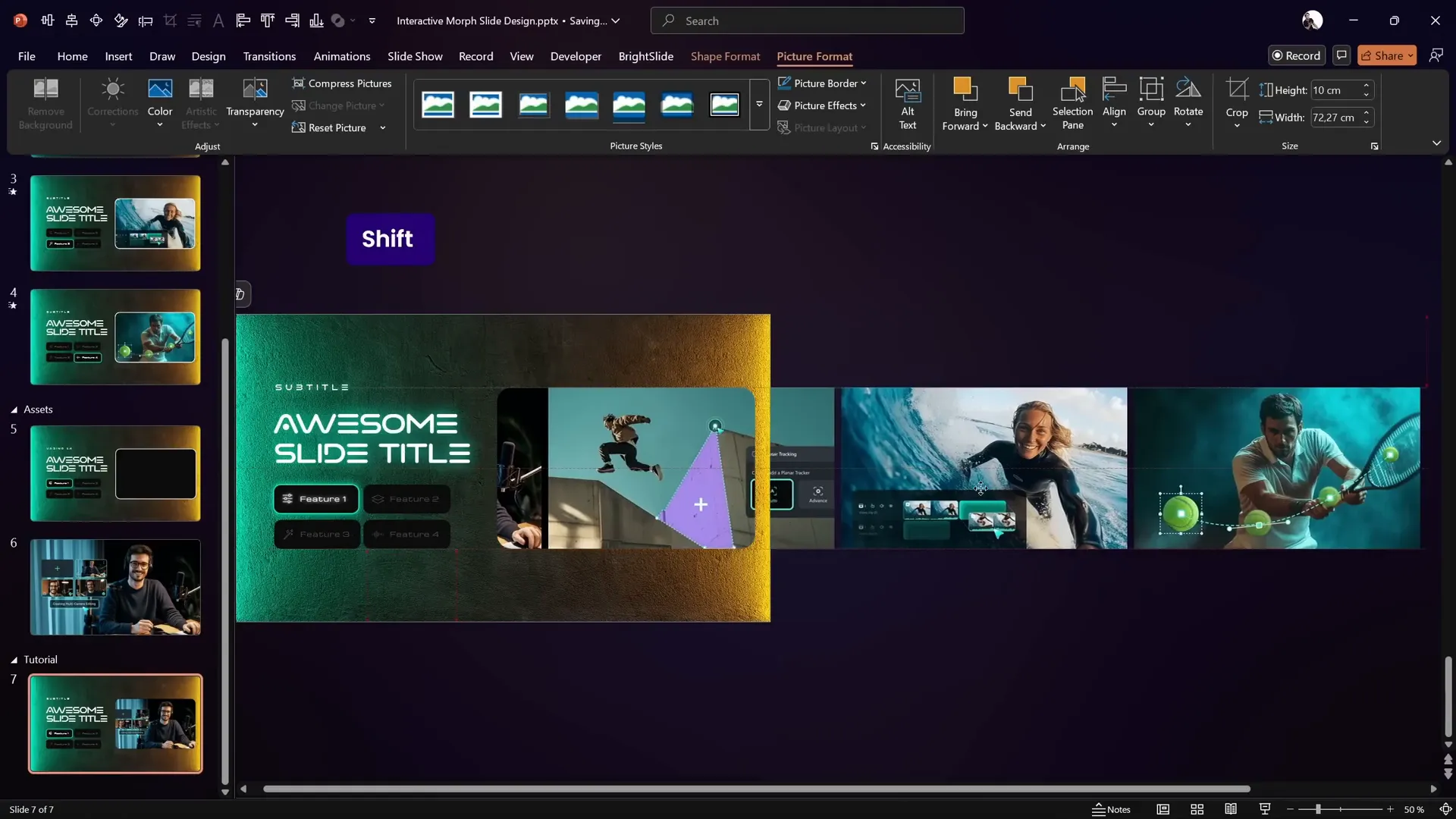This screenshot has width=1456, height=819.
Task: Open the Picture Border dropdown
Action: [822, 83]
